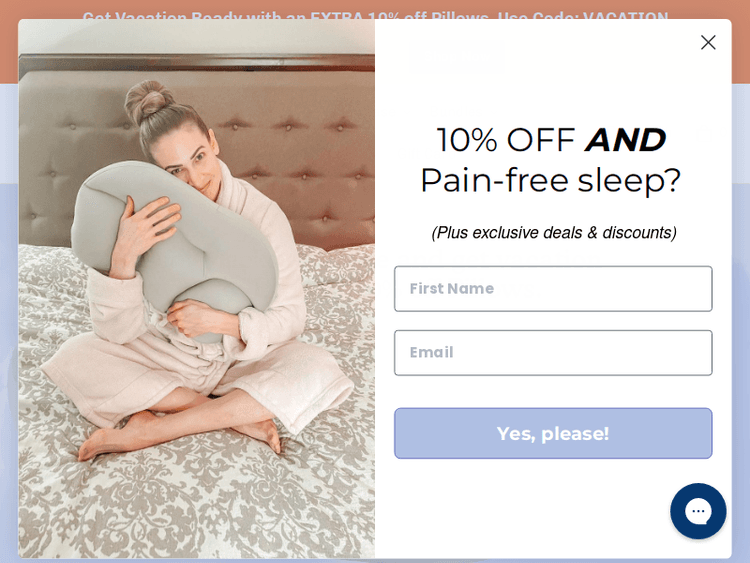The height and width of the screenshot is (563, 750).
Task: Open the chat bubble widget
Action: [698, 511]
